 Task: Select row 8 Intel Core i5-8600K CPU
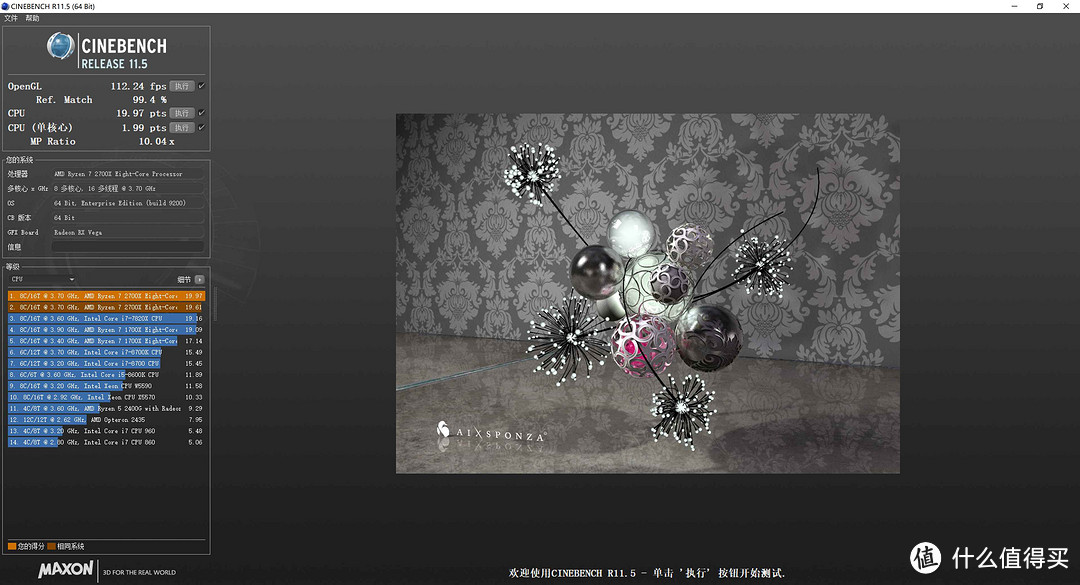[107, 375]
